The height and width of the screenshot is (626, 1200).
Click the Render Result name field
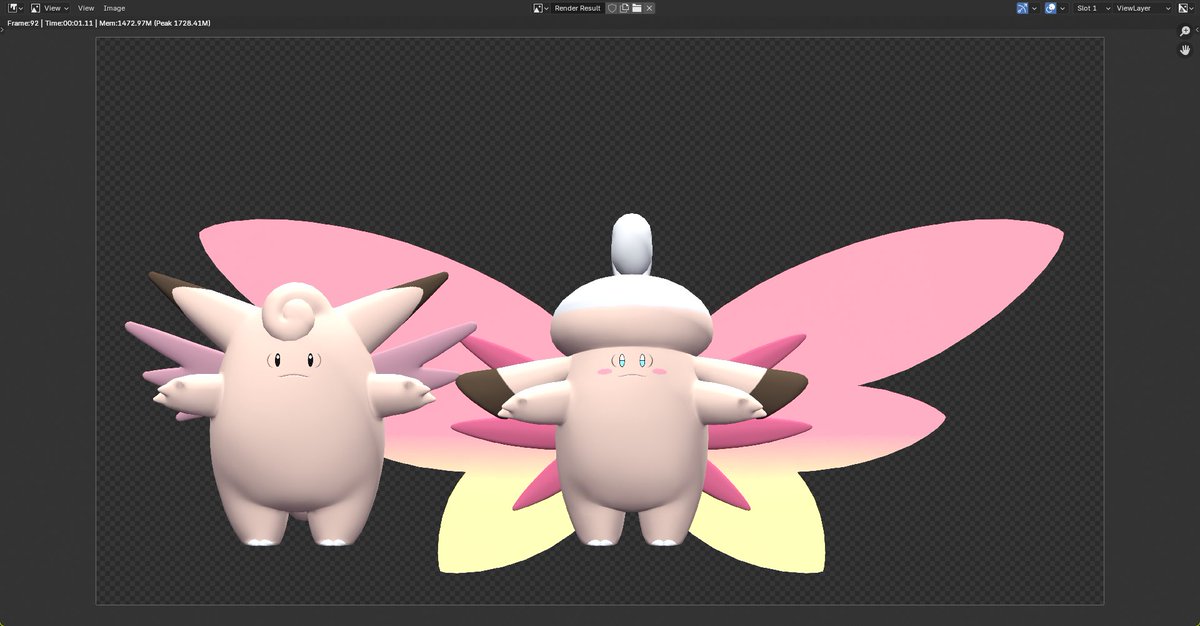click(x=577, y=8)
